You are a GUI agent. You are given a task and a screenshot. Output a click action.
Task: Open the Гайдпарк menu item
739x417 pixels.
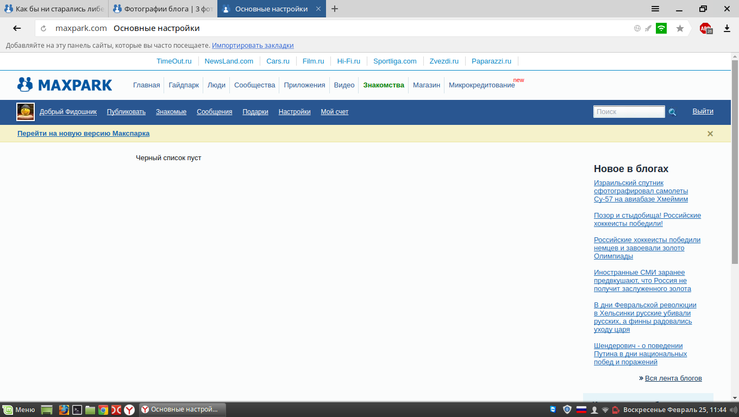[x=183, y=85]
